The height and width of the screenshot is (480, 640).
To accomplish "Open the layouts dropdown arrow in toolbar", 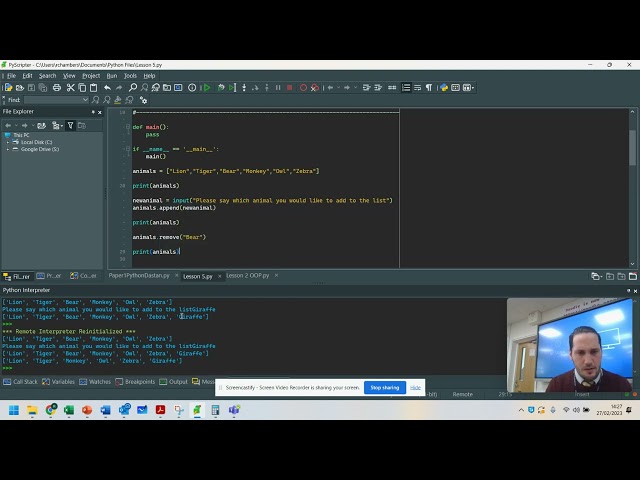I will tap(473, 88).
